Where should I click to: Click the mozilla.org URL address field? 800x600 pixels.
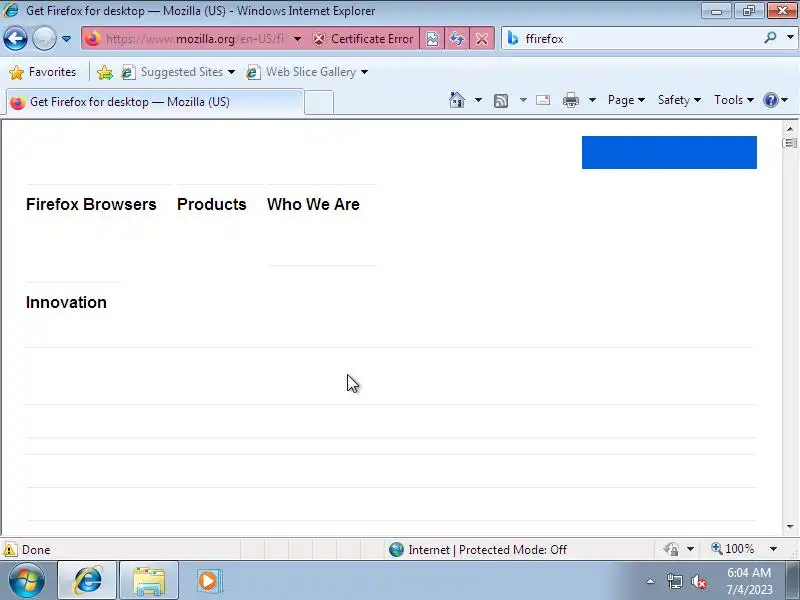pyautogui.click(x=194, y=39)
